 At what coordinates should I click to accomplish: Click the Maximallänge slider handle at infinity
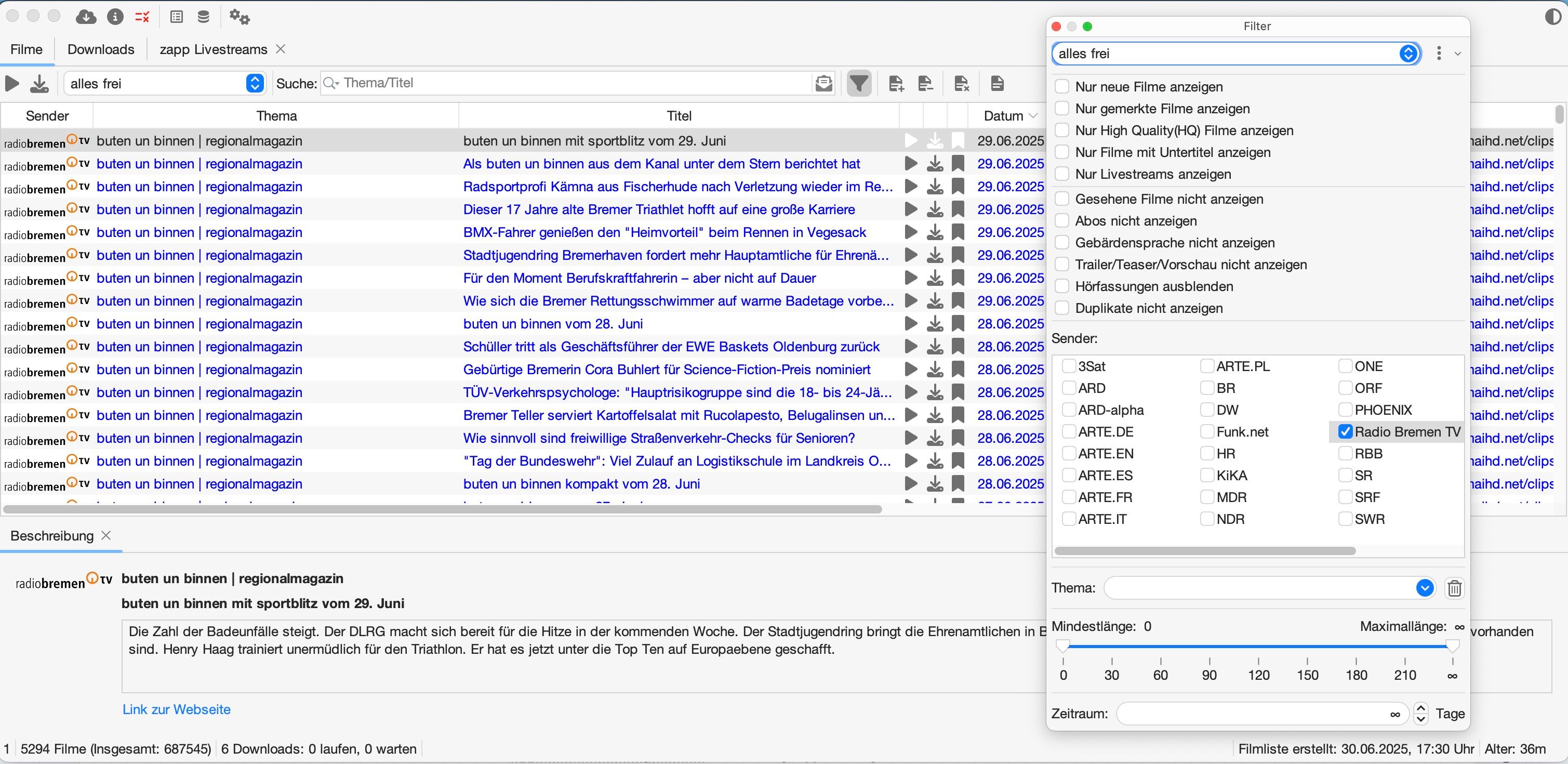coord(1452,646)
